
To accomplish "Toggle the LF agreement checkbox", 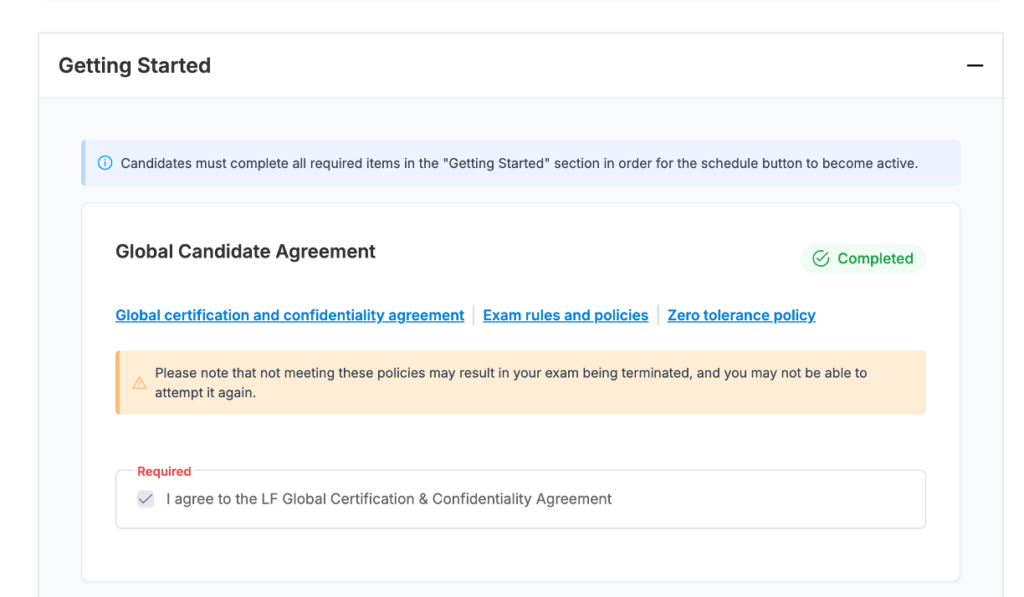I will coord(146,499).
